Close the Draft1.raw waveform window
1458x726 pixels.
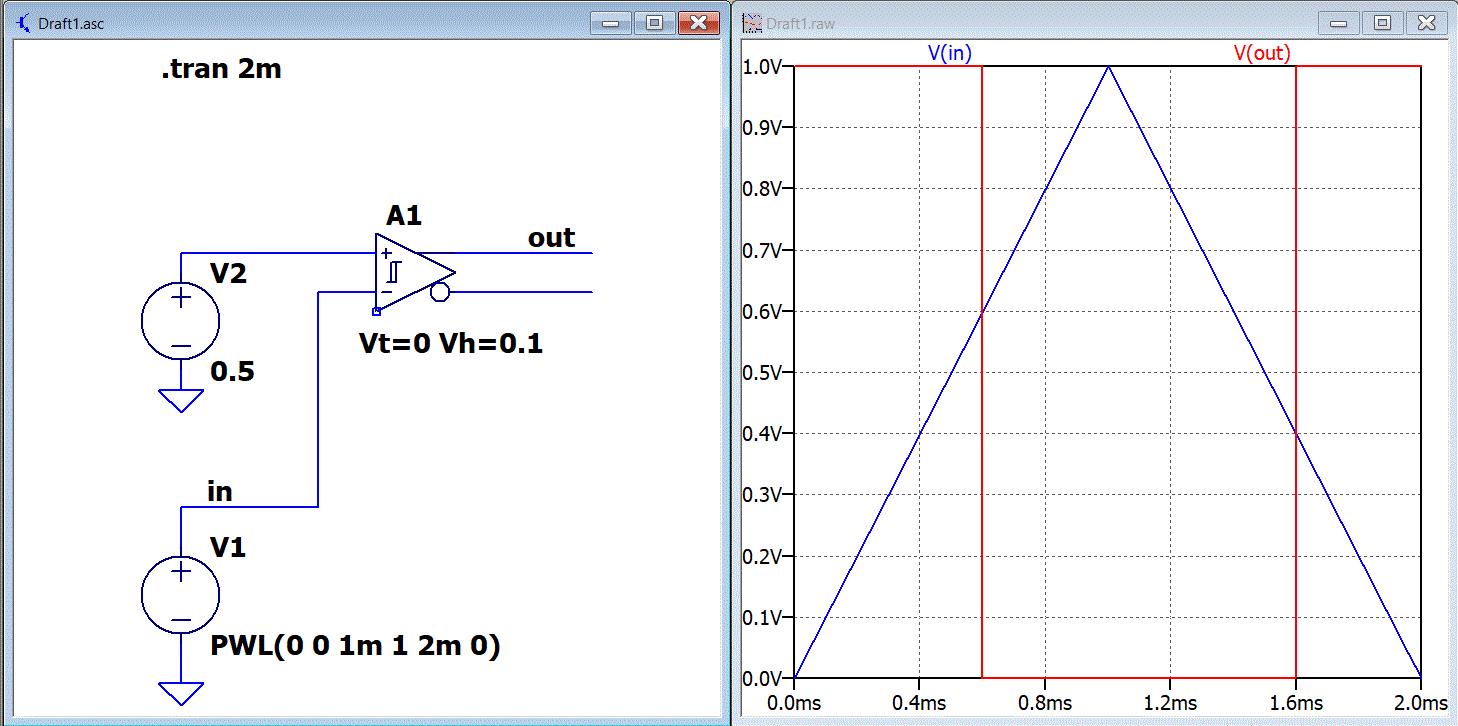coord(1426,22)
